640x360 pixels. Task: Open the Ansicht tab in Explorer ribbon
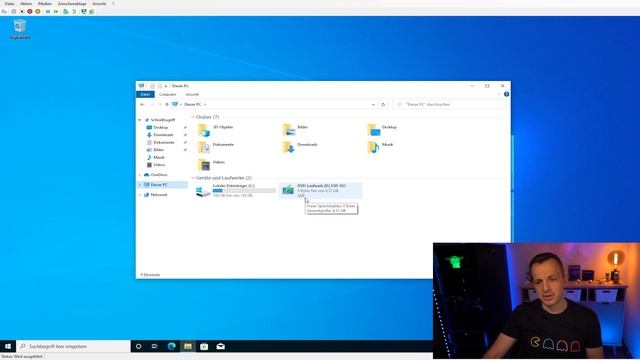click(192, 94)
